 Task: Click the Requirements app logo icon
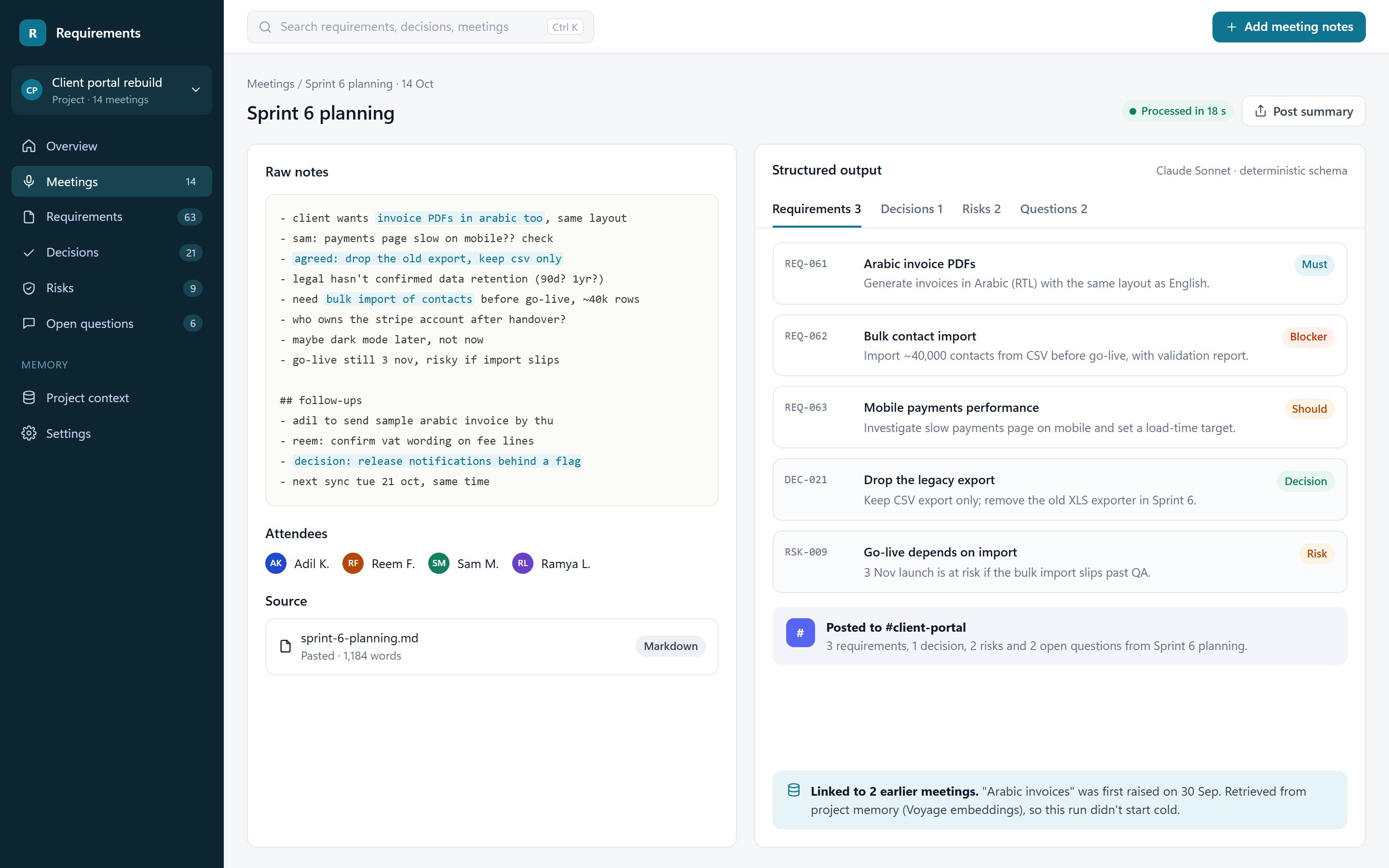point(33,33)
